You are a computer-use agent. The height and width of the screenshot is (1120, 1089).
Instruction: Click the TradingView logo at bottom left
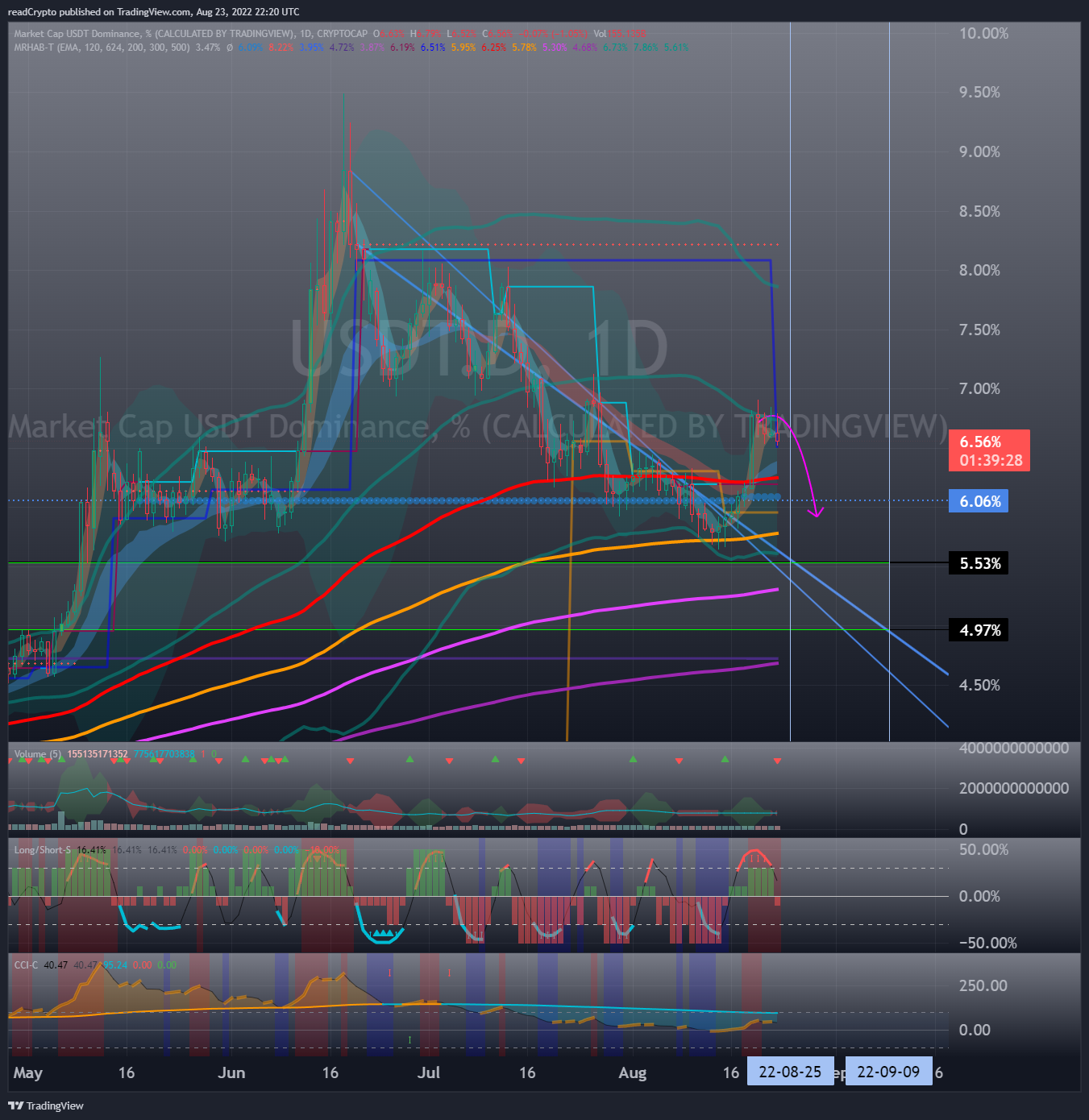pos(46,1105)
